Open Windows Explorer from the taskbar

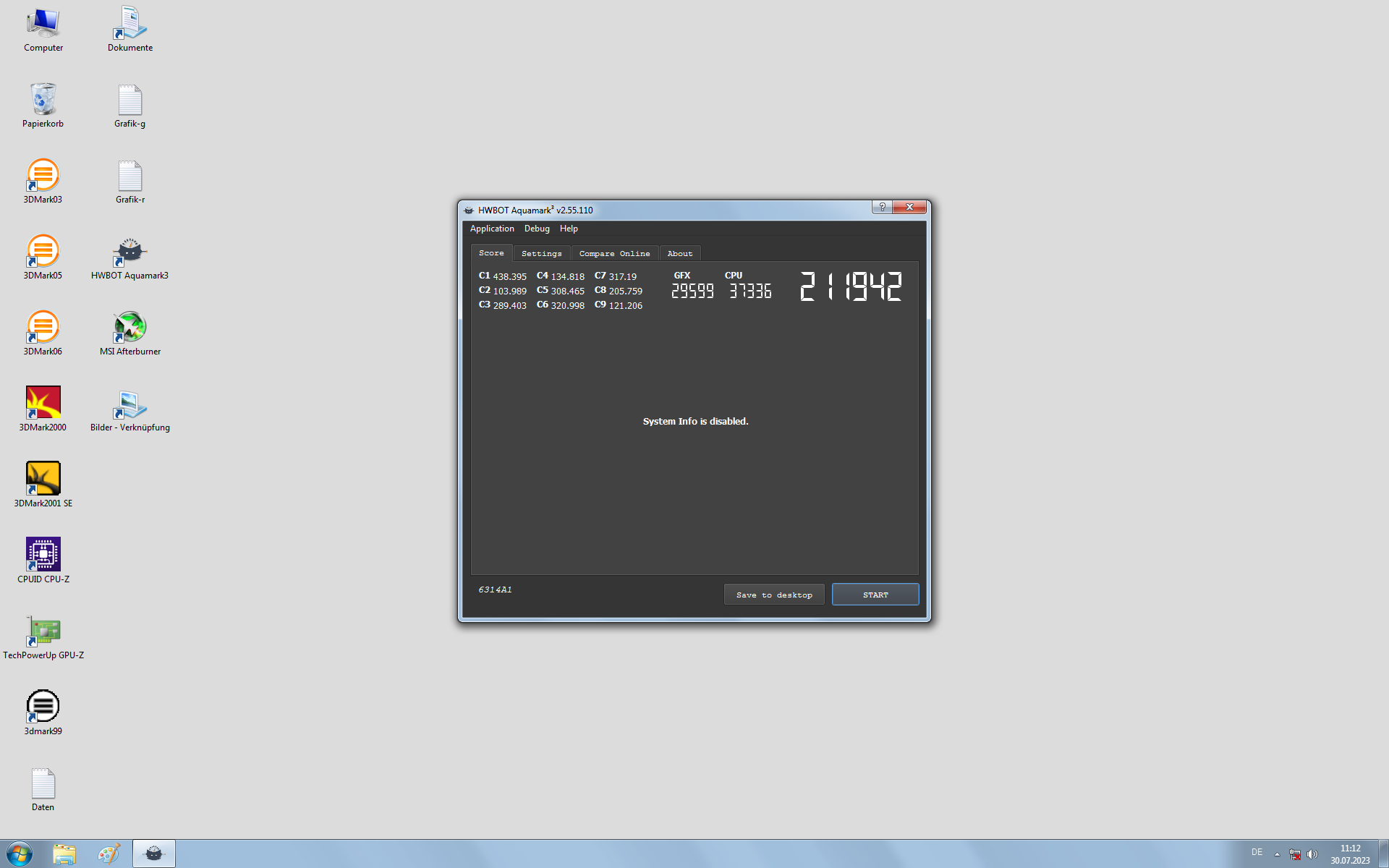click(64, 854)
